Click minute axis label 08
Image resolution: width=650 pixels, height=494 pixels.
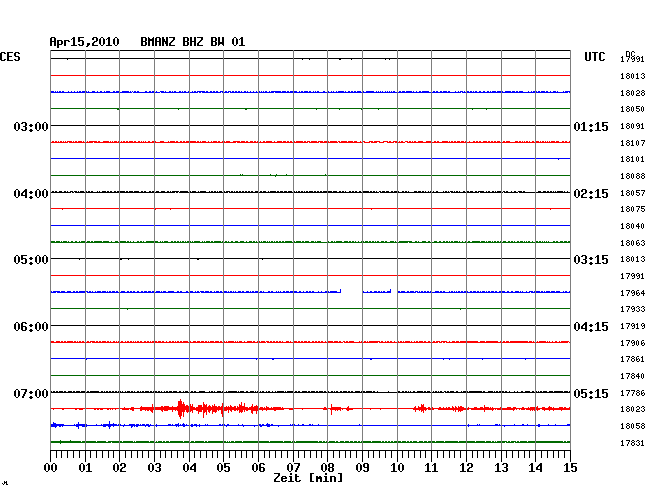tap(327, 467)
